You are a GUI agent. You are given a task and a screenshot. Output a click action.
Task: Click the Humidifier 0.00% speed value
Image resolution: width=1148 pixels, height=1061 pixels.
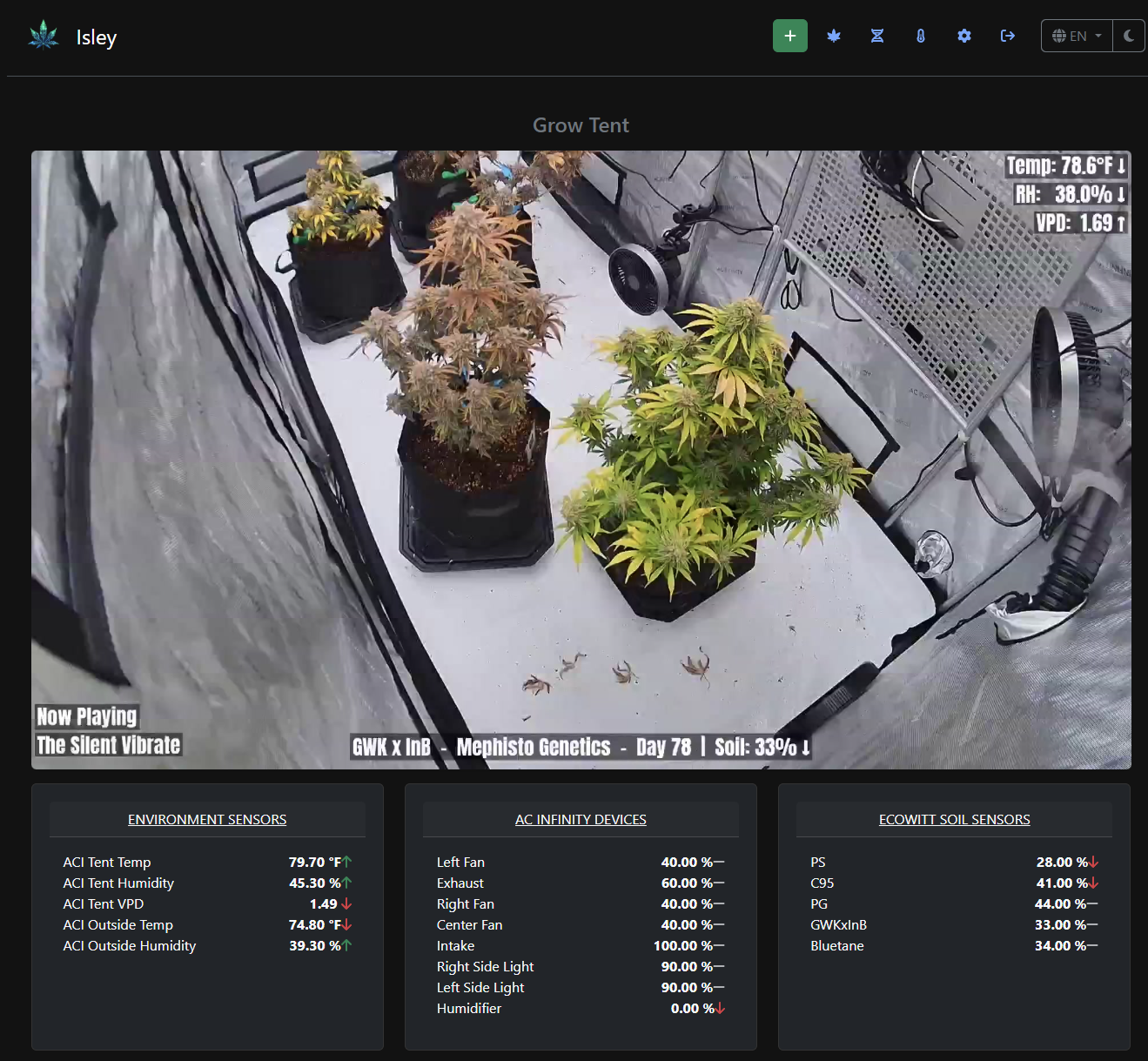(691, 1008)
